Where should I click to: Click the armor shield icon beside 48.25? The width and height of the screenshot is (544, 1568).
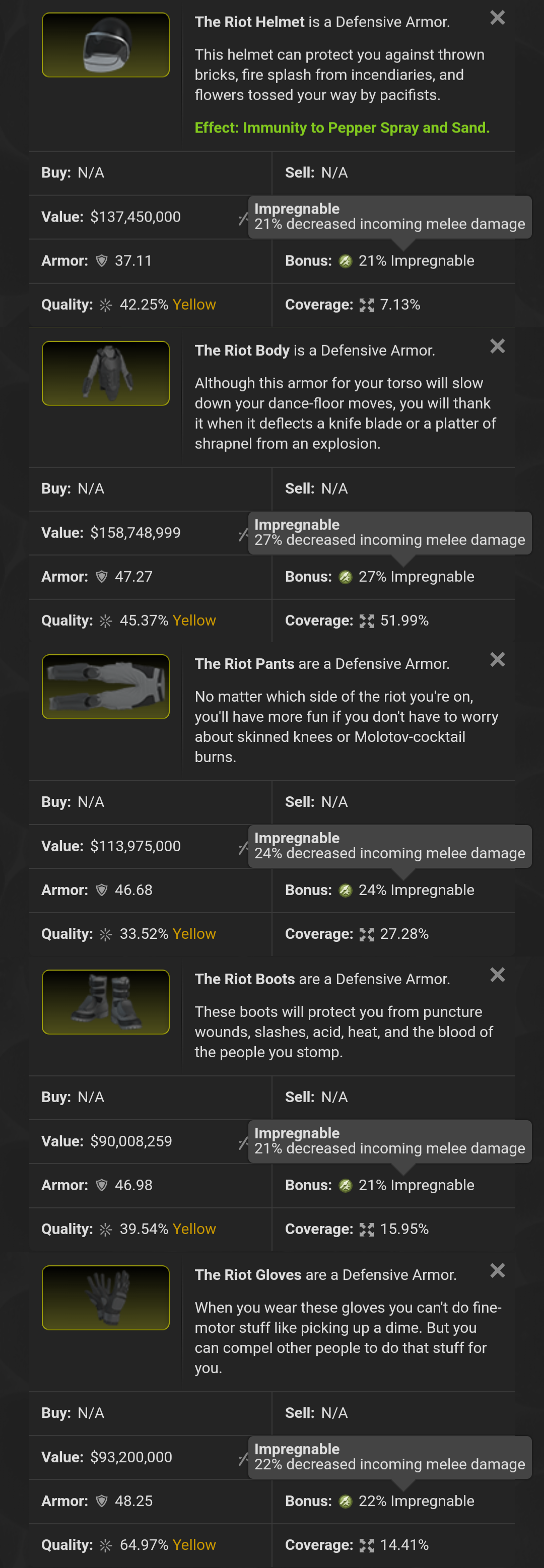click(x=102, y=1502)
